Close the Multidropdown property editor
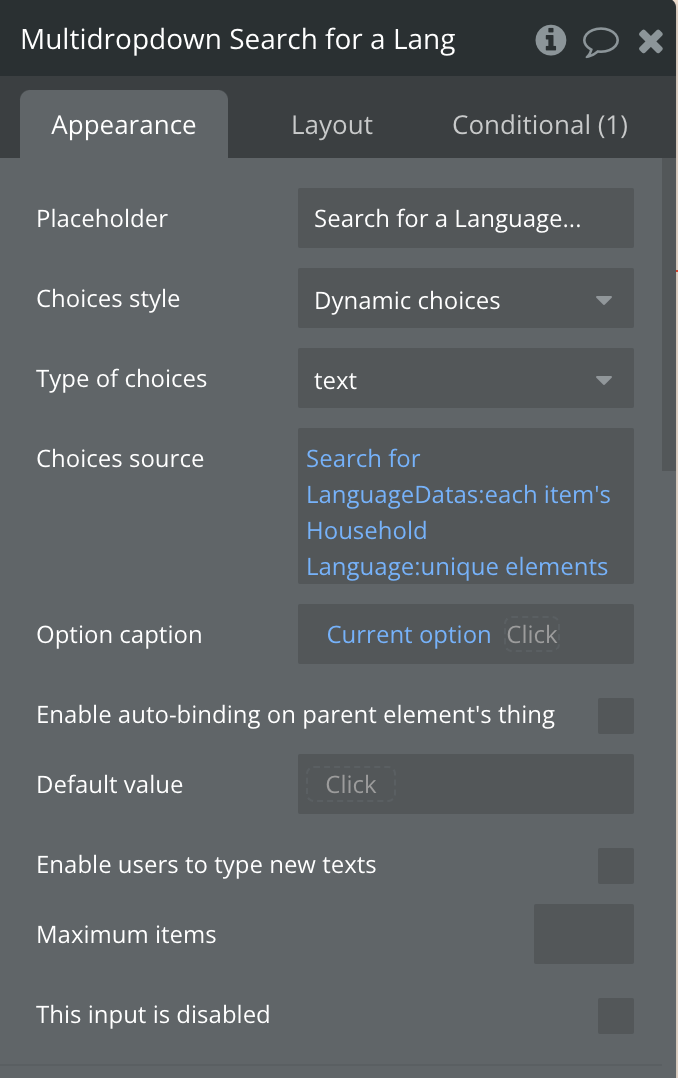This screenshot has width=678, height=1078. (651, 41)
